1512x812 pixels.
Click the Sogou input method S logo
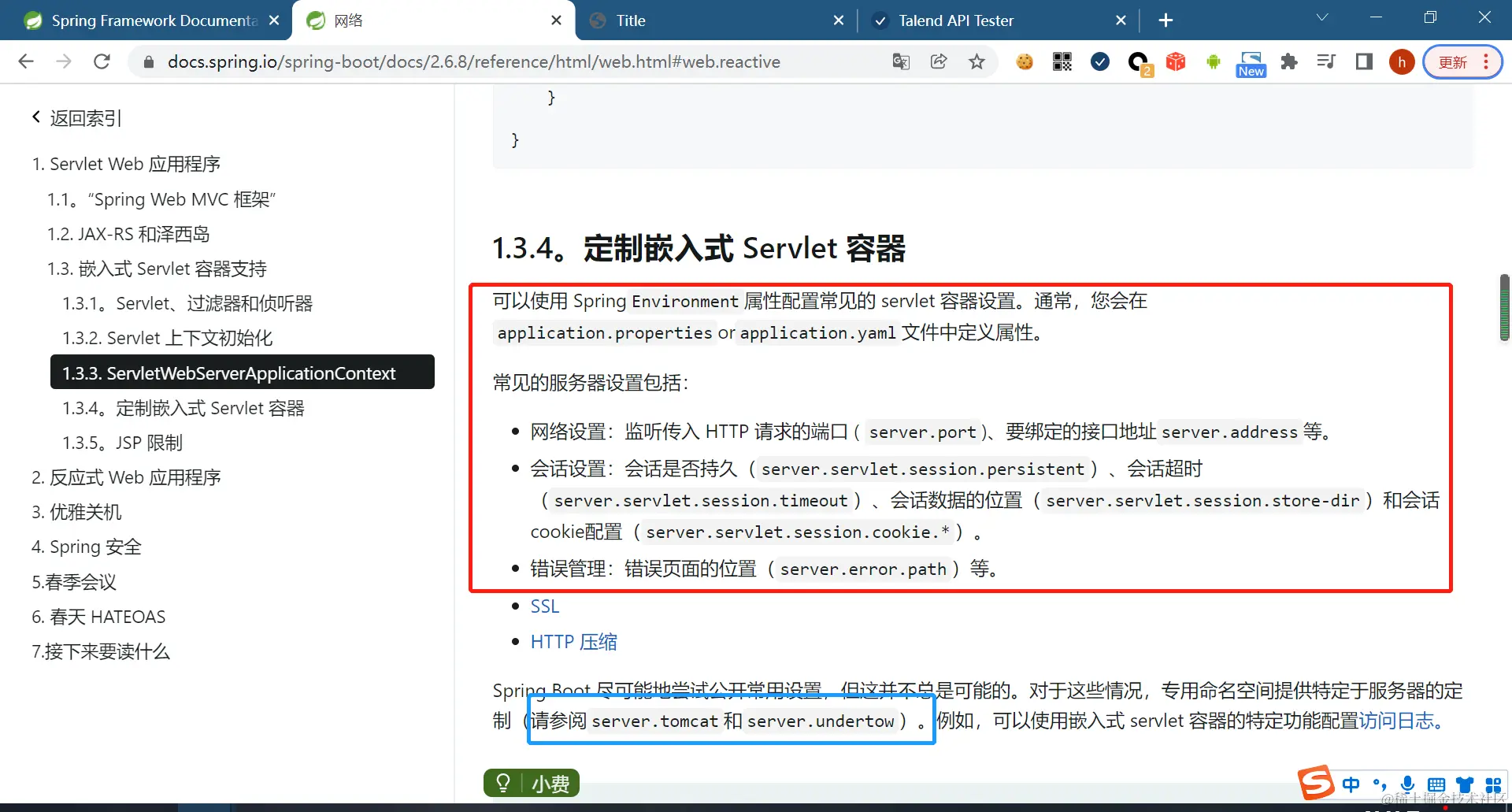(x=1316, y=783)
